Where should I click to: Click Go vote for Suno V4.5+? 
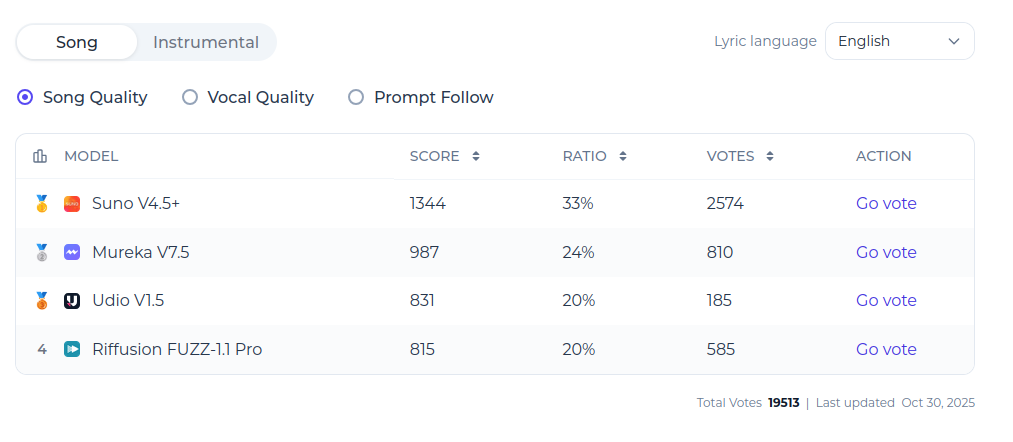(886, 204)
